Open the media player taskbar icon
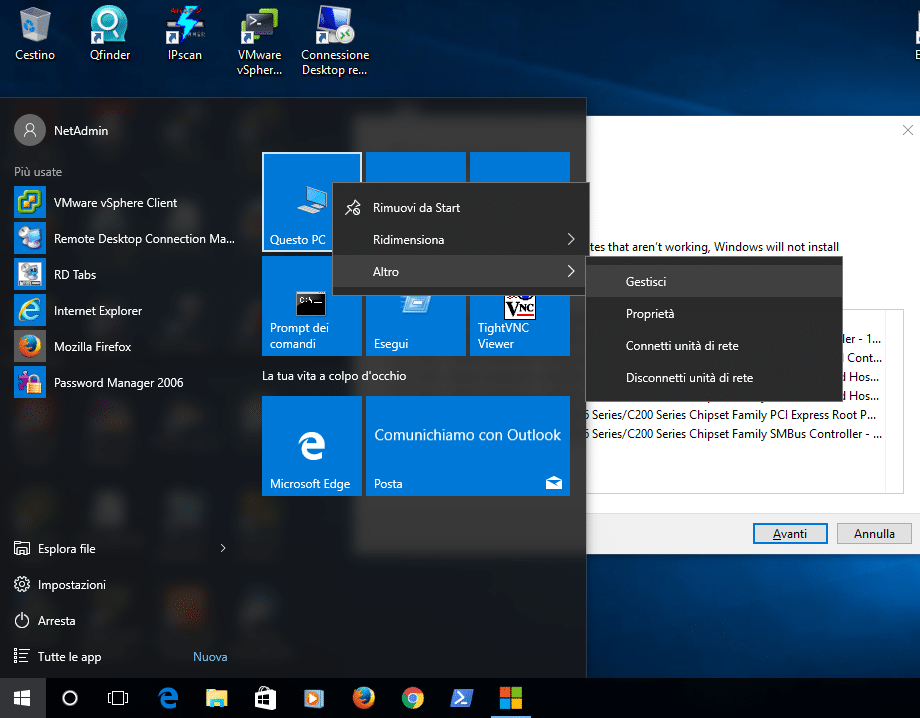The image size is (920, 718). pos(314,698)
